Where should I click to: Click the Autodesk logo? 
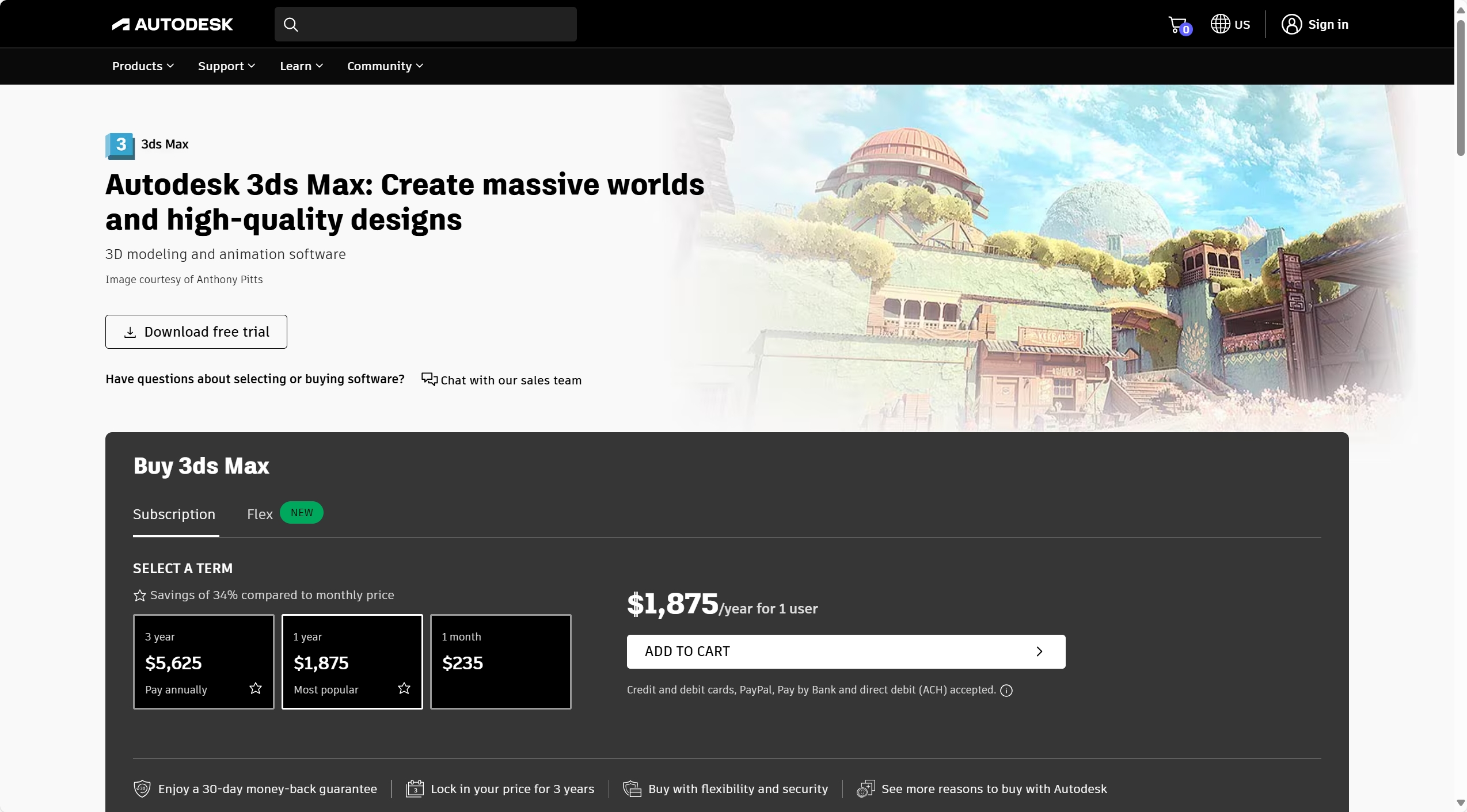(x=172, y=24)
